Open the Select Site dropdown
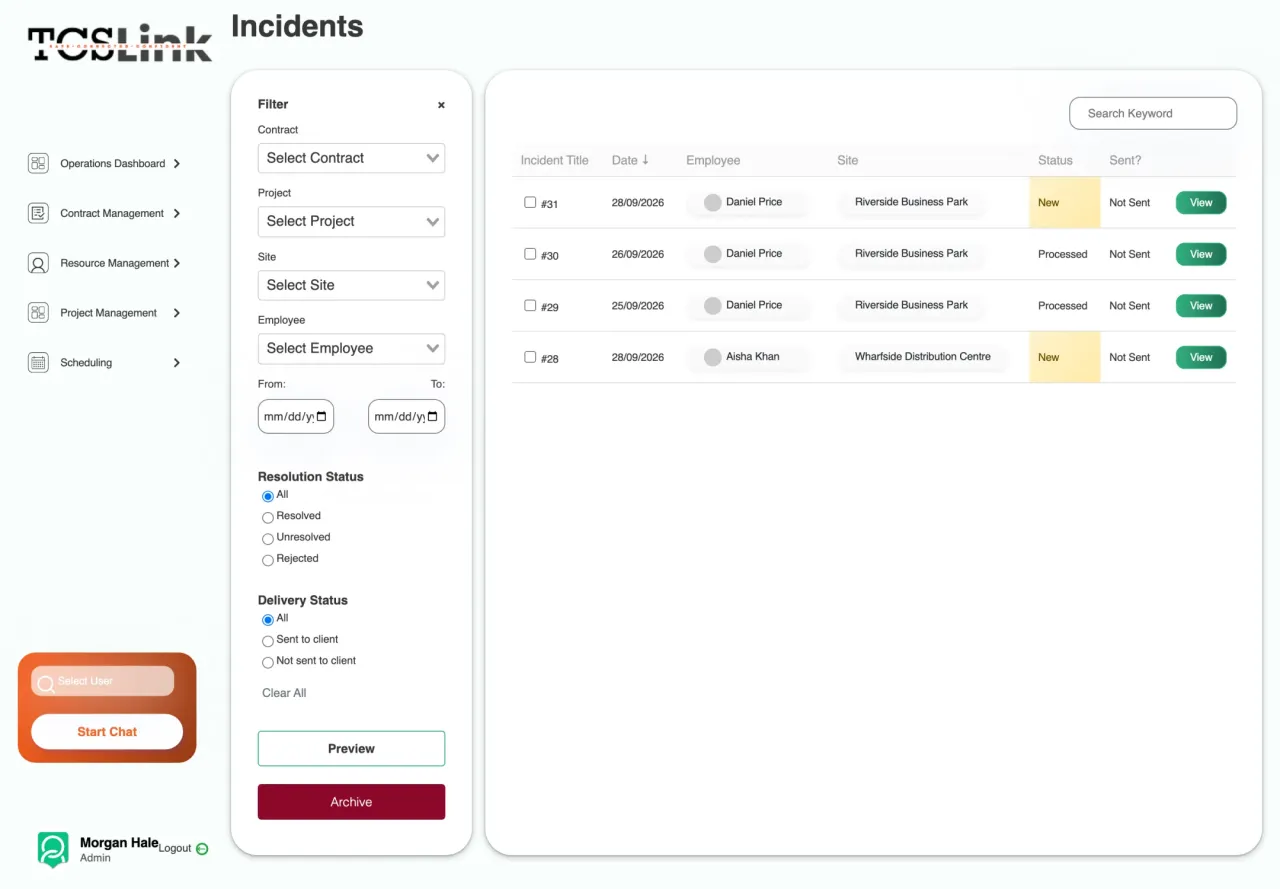The width and height of the screenshot is (1280, 889). click(x=351, y=285)
